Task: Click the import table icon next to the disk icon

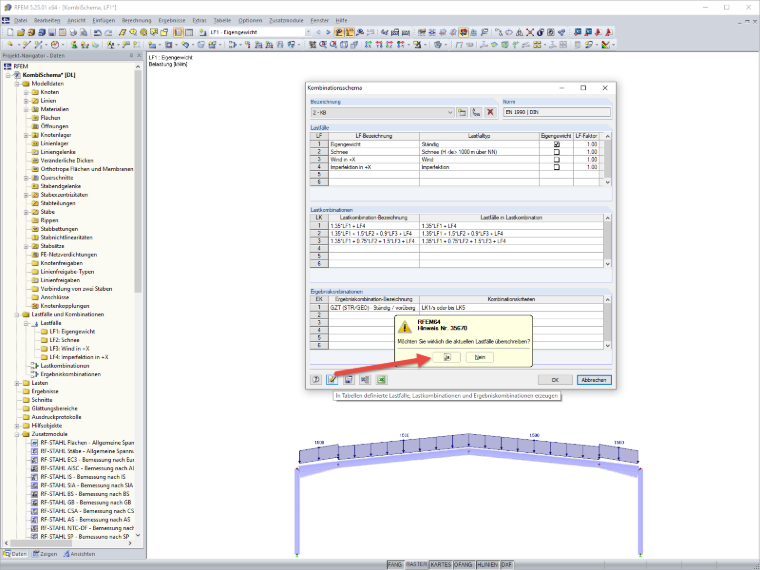Action: pyautogui.click(x=365, y=380)
